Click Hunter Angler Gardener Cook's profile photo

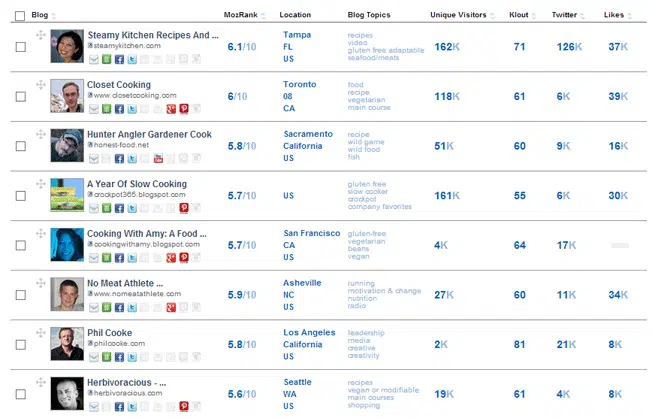66,146
